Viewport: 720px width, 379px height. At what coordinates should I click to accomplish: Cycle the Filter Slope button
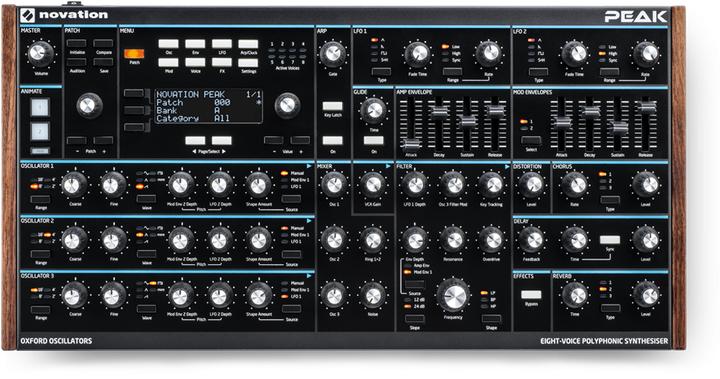414,318
